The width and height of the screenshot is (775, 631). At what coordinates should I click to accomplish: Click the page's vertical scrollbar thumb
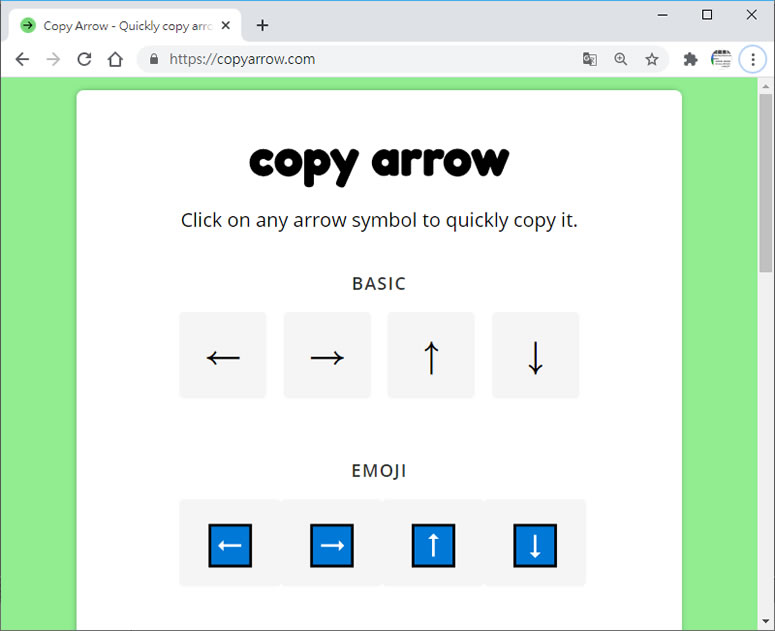tap(766, 183)
